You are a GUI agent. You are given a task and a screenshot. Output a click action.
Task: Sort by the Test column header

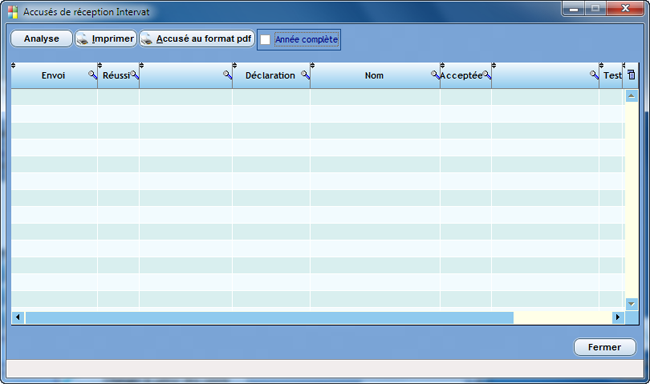[x=612, y=75]
